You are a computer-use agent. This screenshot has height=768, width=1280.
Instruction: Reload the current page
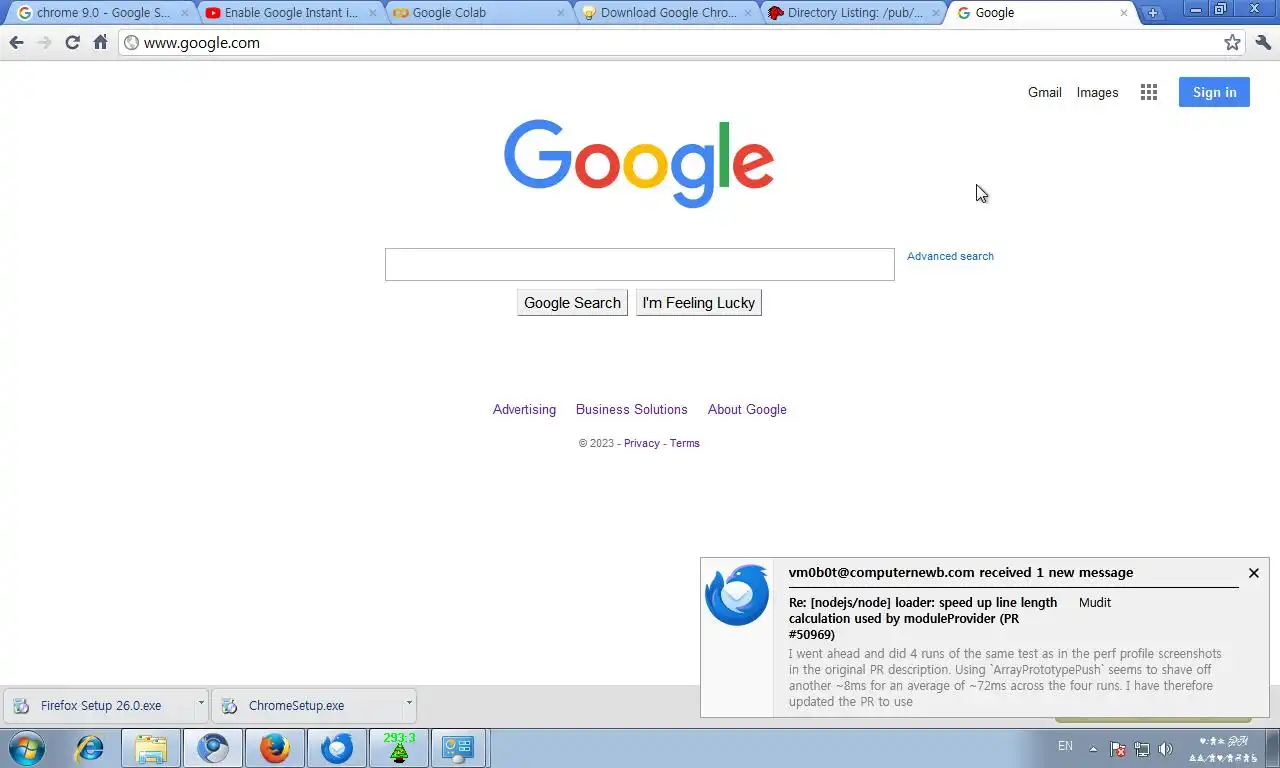pos(72,42)
